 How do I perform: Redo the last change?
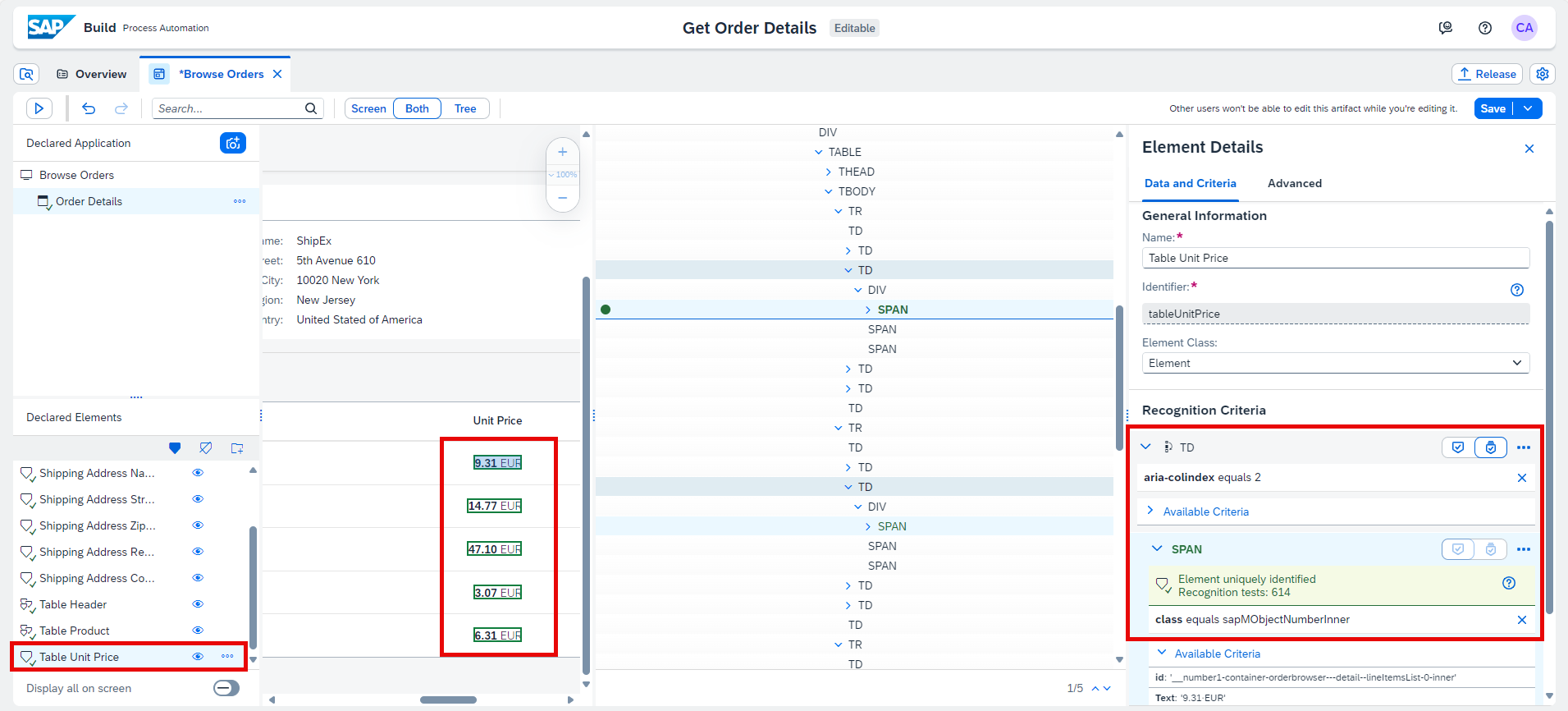[121, 108]
